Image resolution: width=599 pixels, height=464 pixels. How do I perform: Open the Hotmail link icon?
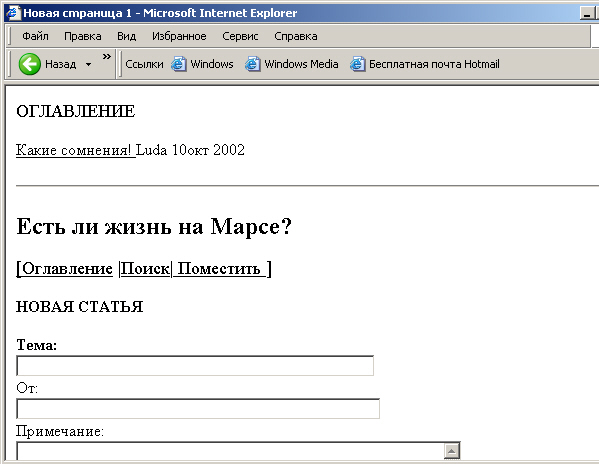357,64
